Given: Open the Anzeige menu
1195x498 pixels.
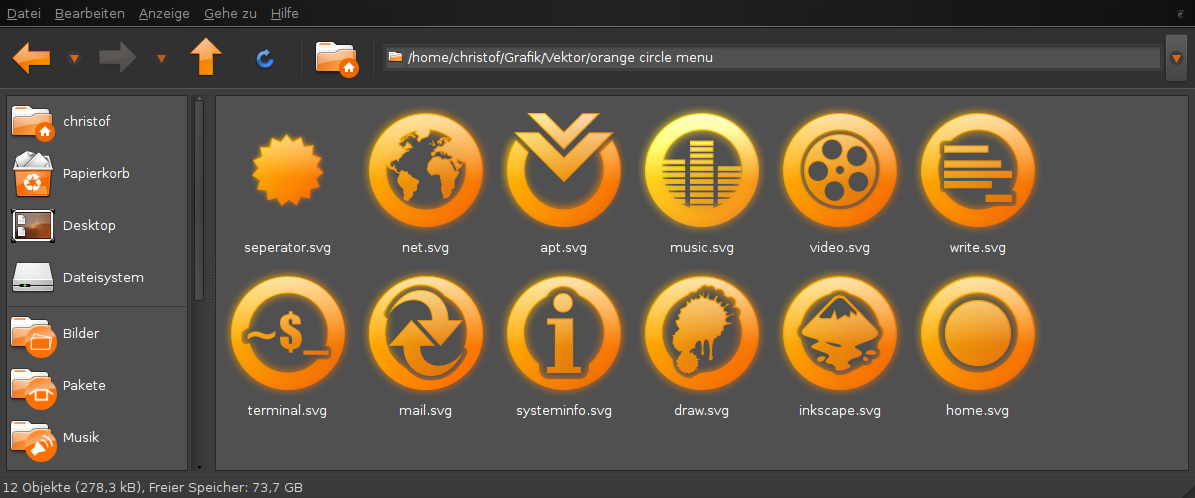Looking at the screenshot, I should (x=165, y=13).
